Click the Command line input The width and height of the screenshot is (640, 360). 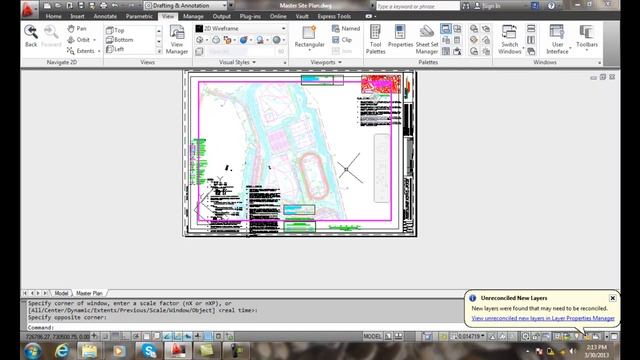tap(245, 327)
